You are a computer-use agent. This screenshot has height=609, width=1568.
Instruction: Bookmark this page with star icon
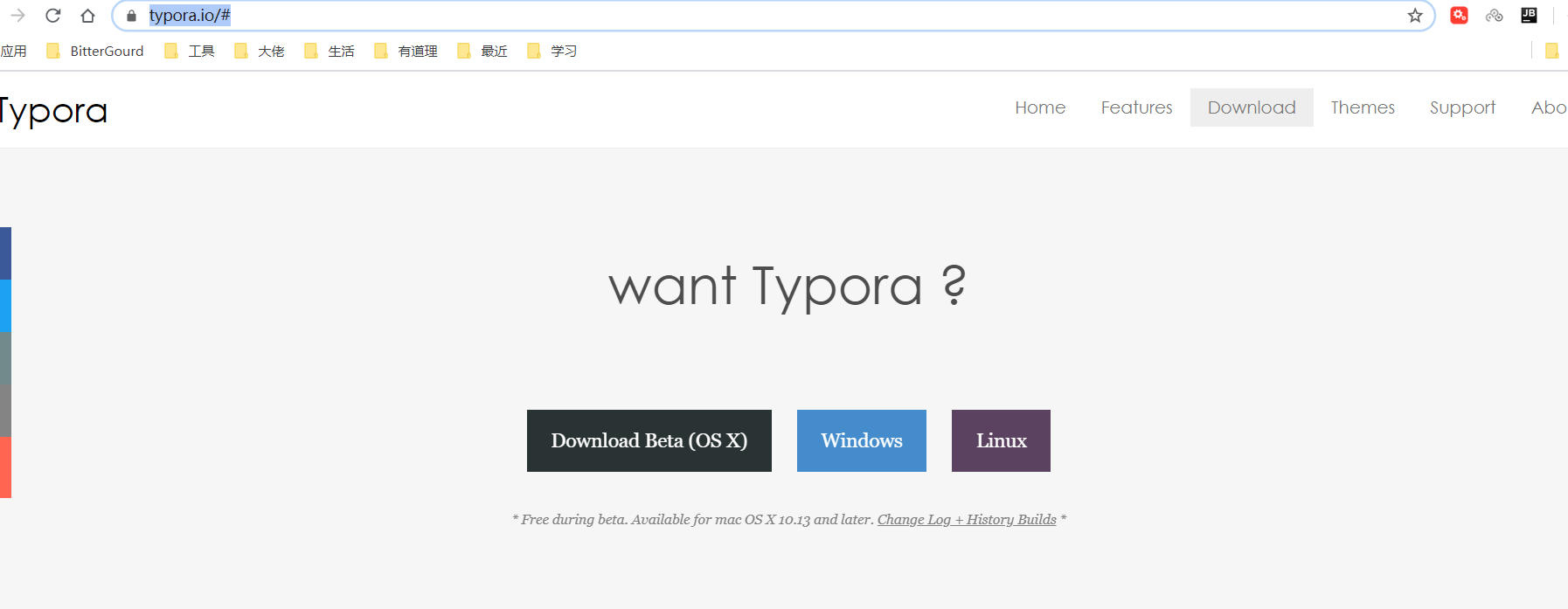1415,16
